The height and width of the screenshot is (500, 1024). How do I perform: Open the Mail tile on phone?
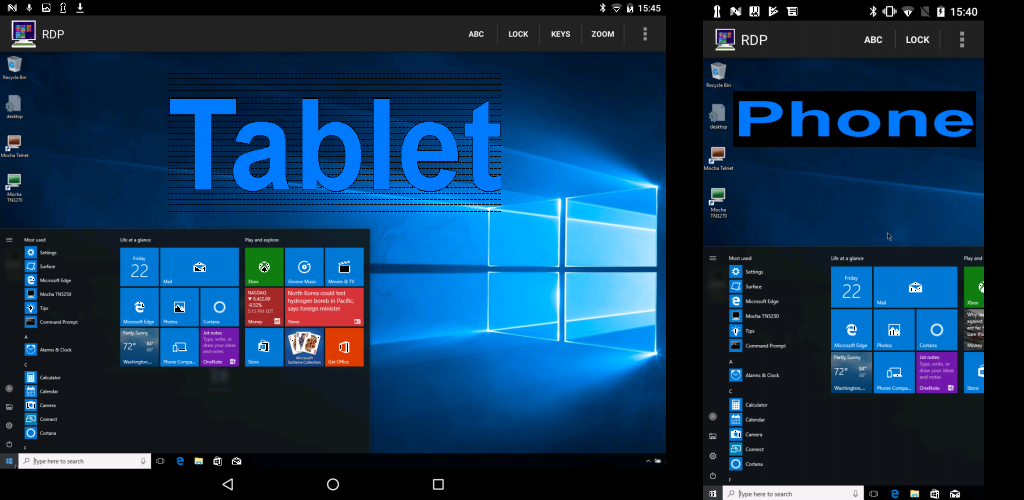click(x=915, y=287)
